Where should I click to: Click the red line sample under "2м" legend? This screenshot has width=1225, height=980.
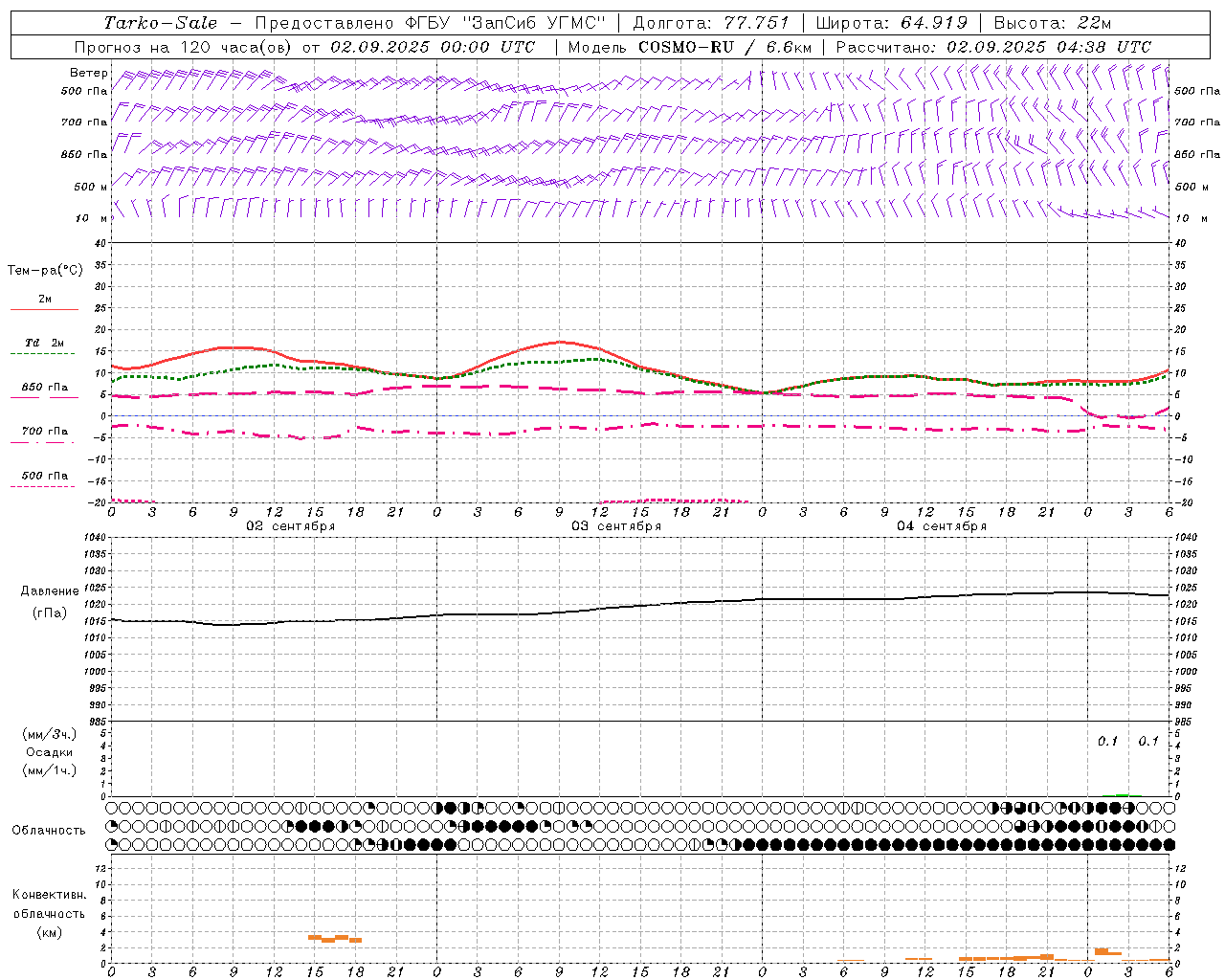click(x=44, y=309)
